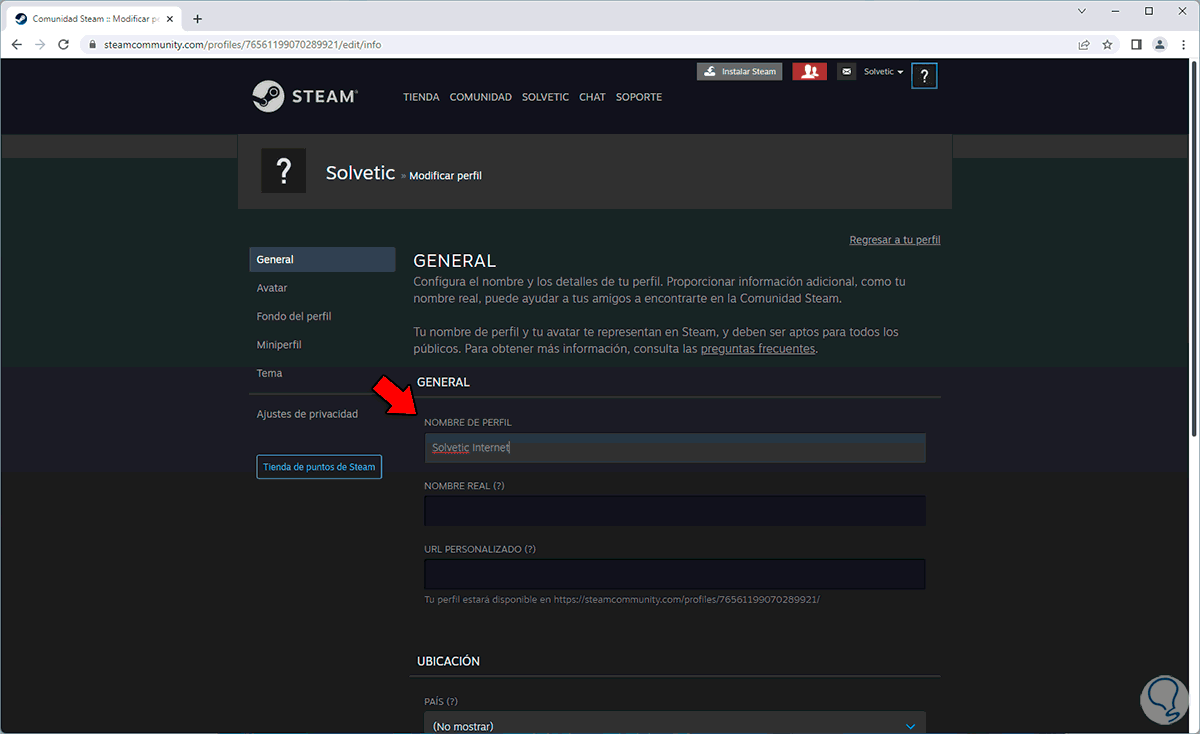Open the SOPORTE menu
Screen dimensions: 1200x734
[639, 97]
